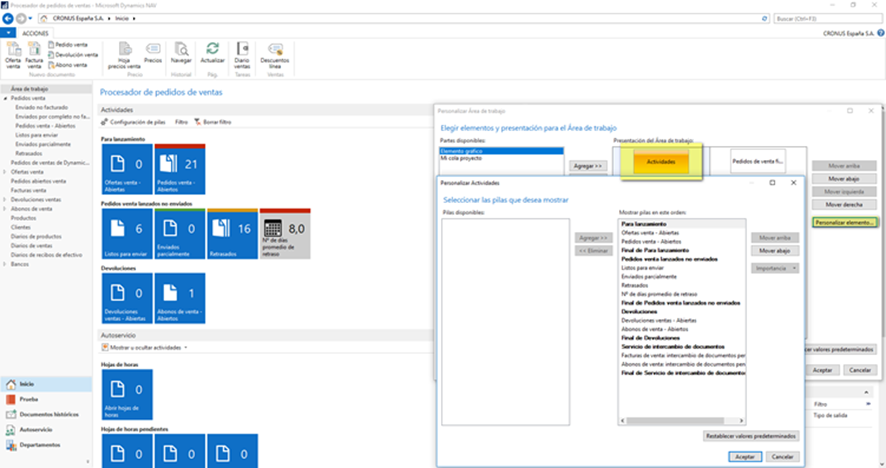Open the Abonos de venta - Abiertos tile

click(x=180, y=298)
